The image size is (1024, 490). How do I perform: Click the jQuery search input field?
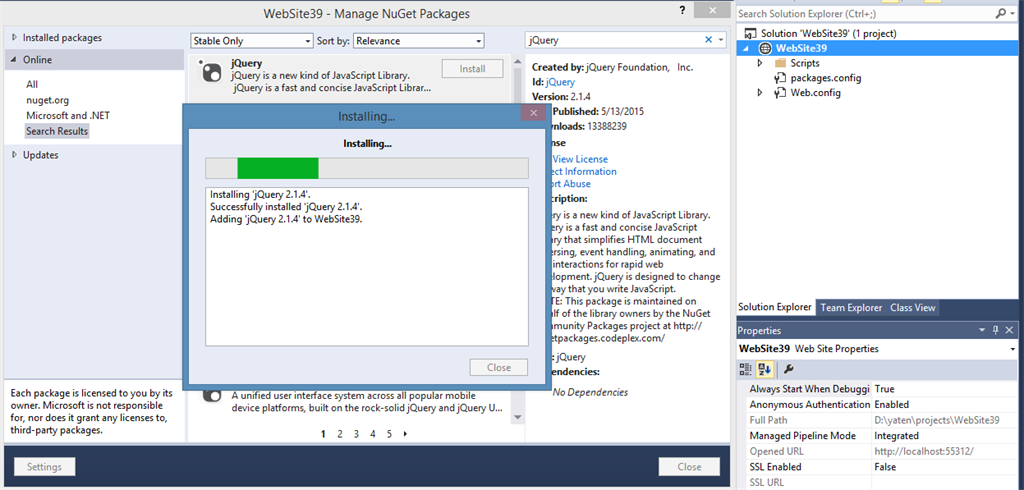(x=614, y=41)
